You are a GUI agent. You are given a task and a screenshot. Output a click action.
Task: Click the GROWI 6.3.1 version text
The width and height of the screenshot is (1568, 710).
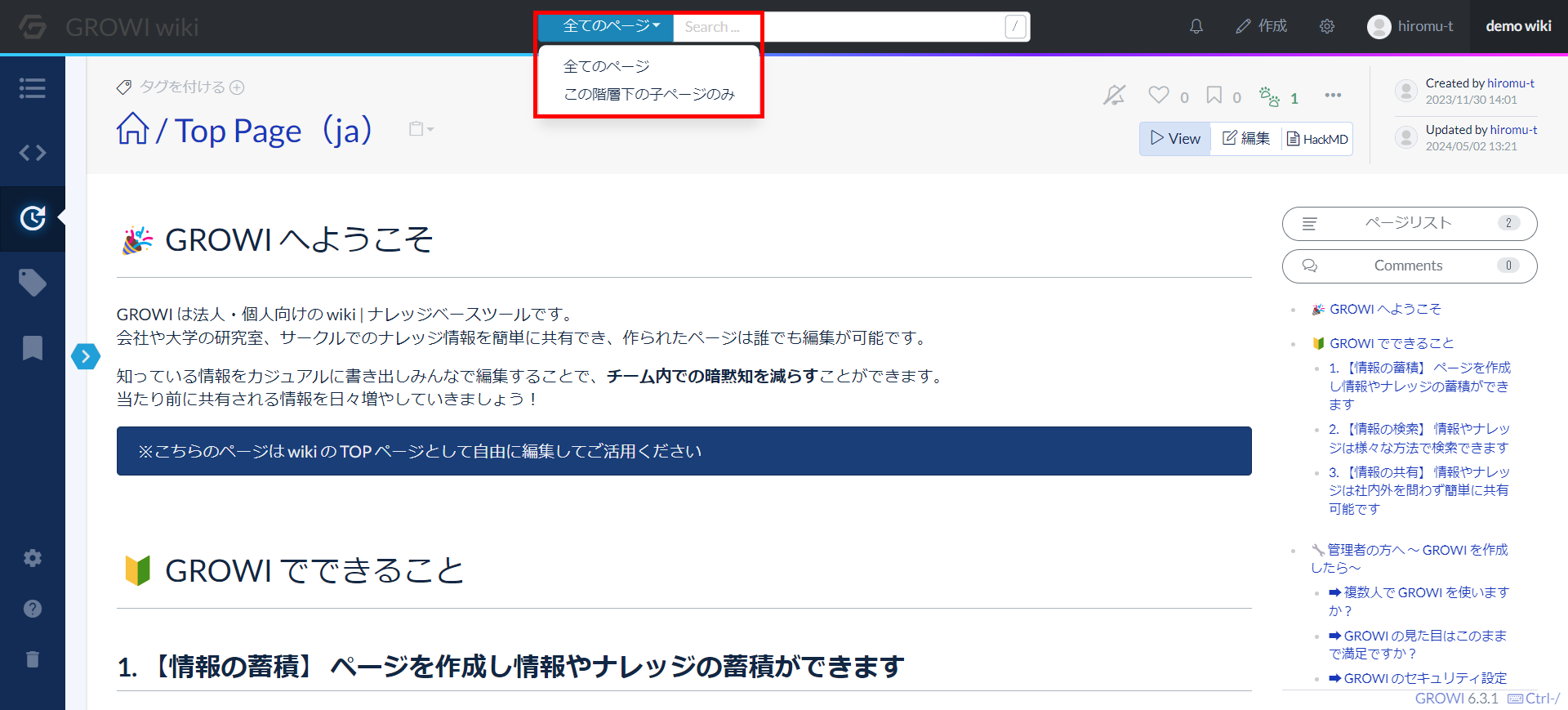pyautogui.click(x=1456, y=699)
